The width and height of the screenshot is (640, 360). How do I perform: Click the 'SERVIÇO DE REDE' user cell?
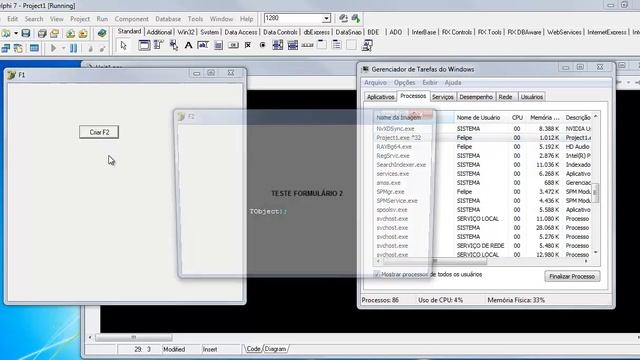point(480,246)
